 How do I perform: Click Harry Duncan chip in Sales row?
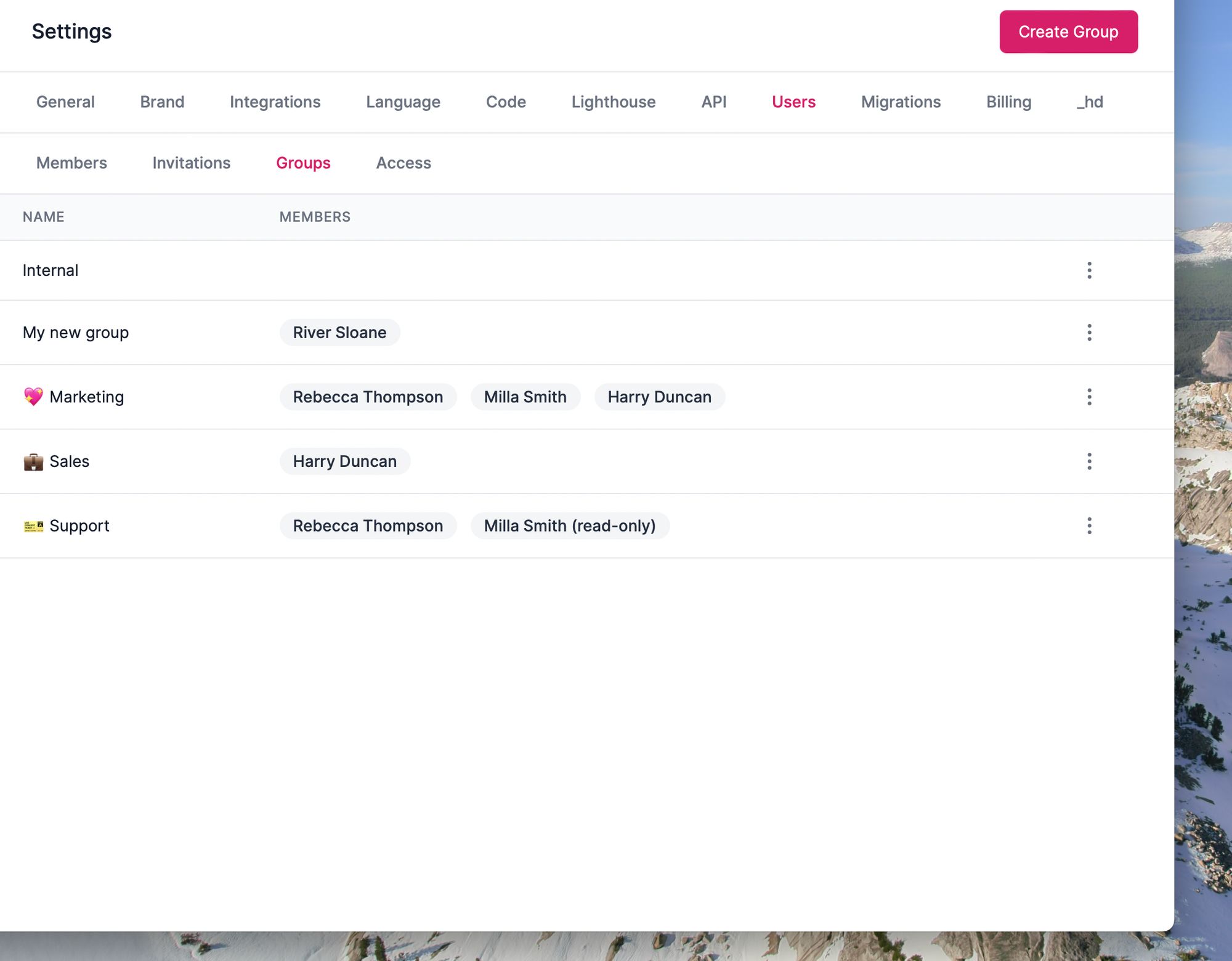pos(344,461)
